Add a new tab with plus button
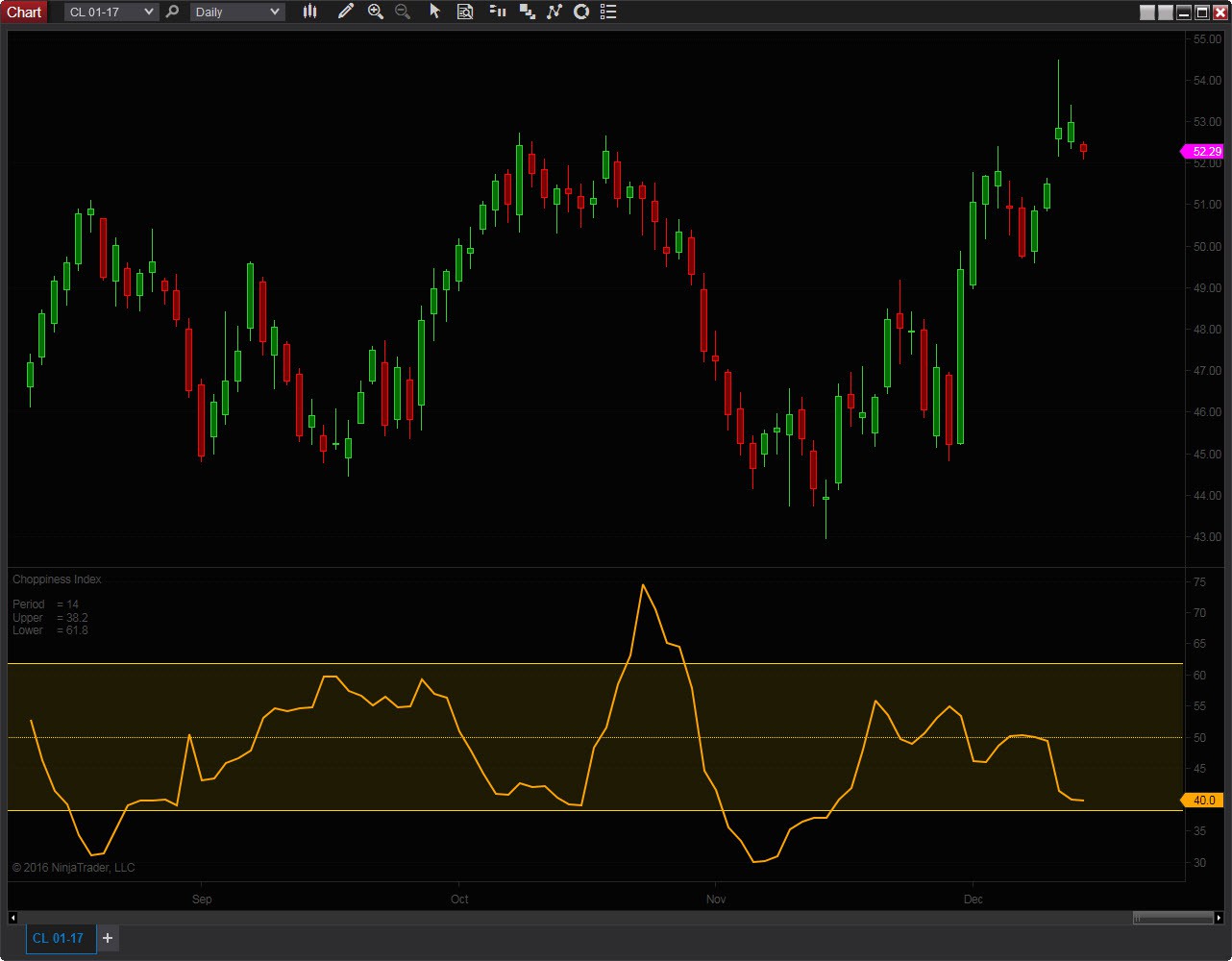Image resolution: width=1232 pixels, height=961 pixels. [x=108, y=938]
